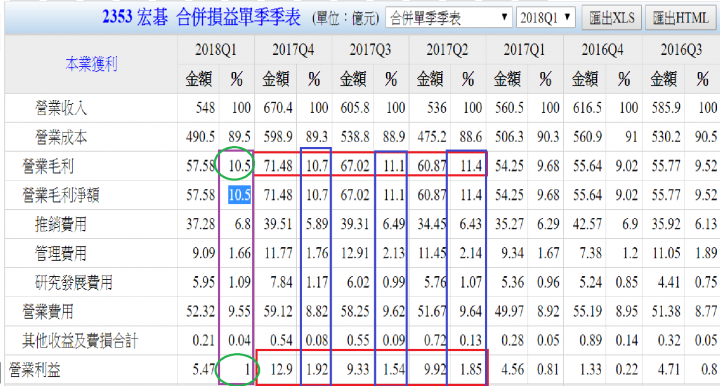Screen dimensions: 720x386
Task: Click the 4.56 operating profit value
Action: coord(513,369)
